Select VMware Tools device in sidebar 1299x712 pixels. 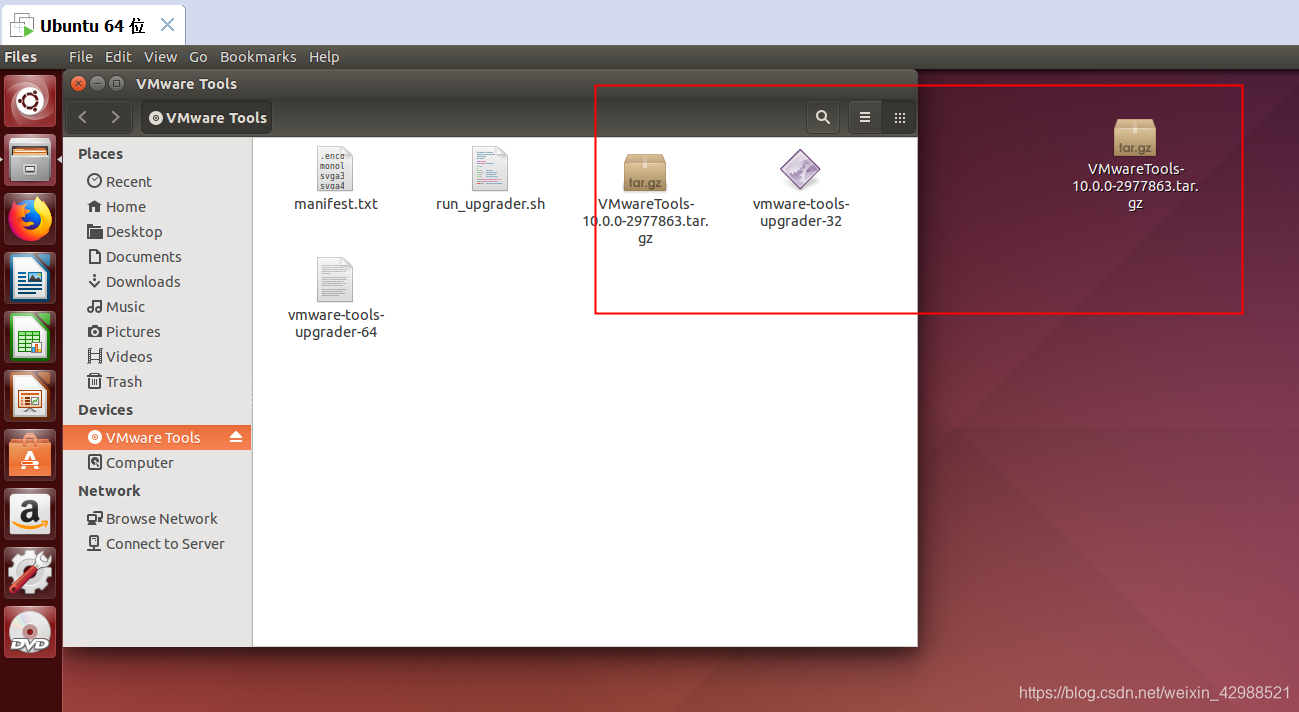157,437
